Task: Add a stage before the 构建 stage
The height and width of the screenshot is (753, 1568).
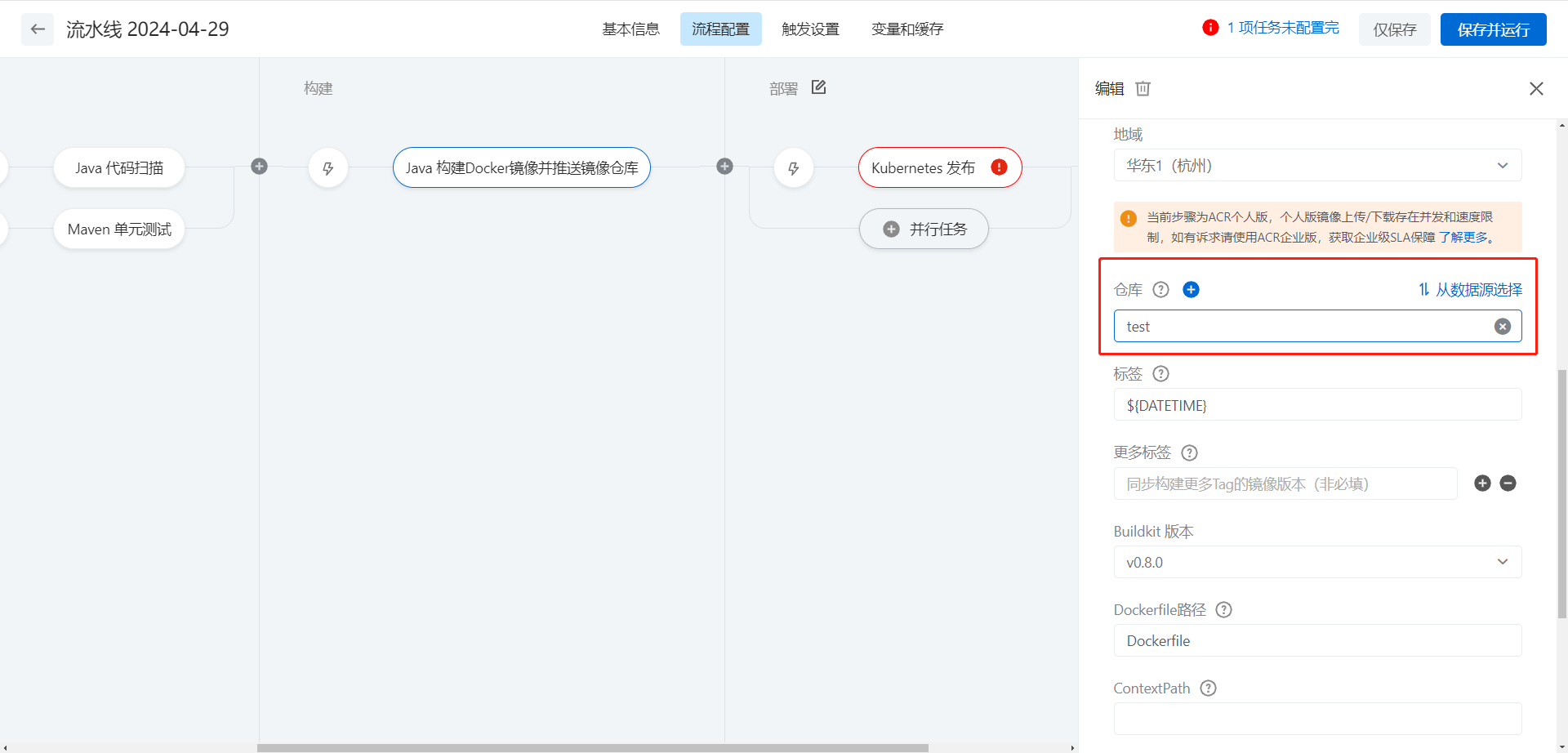Action: [x=260, y=167]
